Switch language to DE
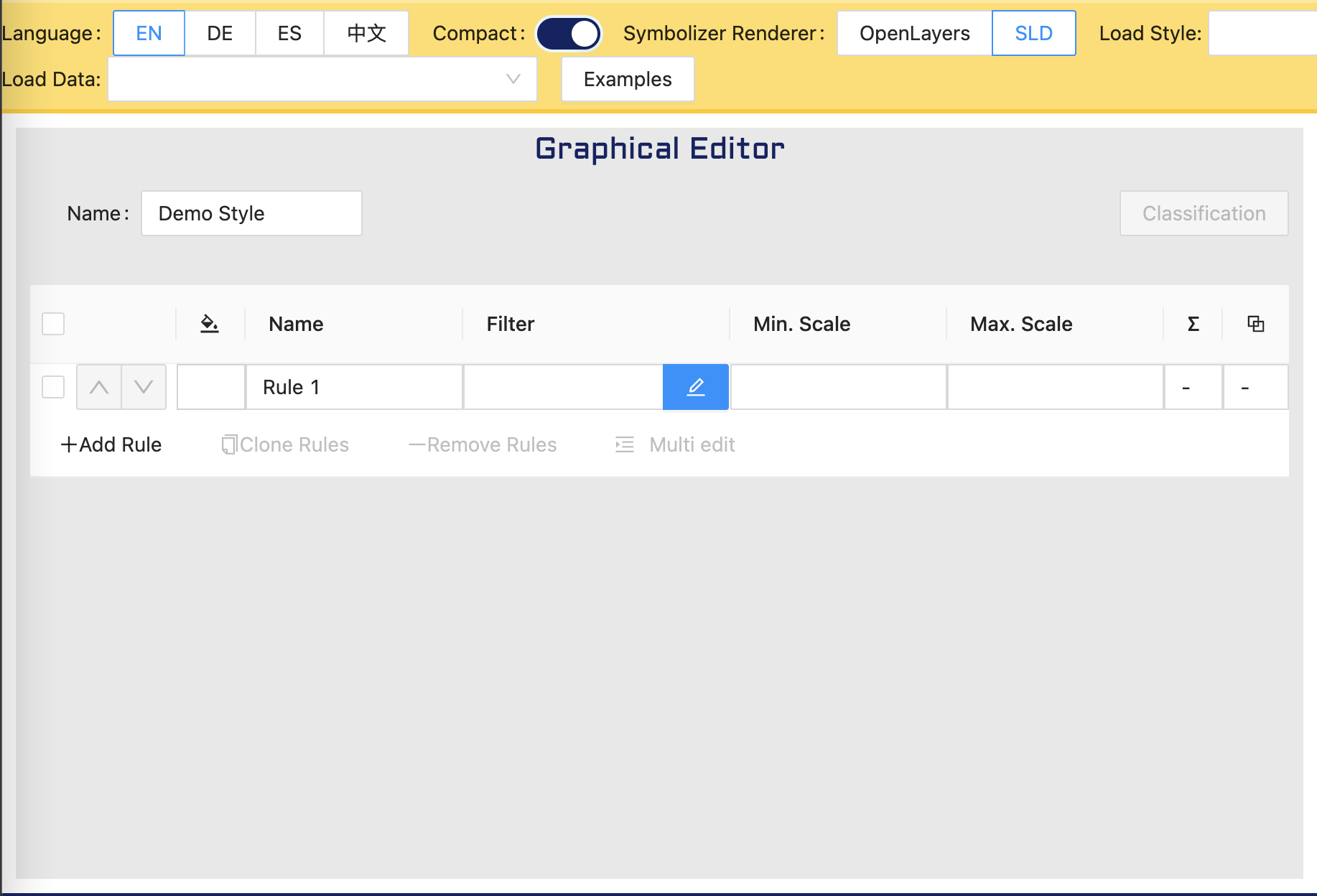The width and height of the screenshot is (1317, 896). click(220, 33)
